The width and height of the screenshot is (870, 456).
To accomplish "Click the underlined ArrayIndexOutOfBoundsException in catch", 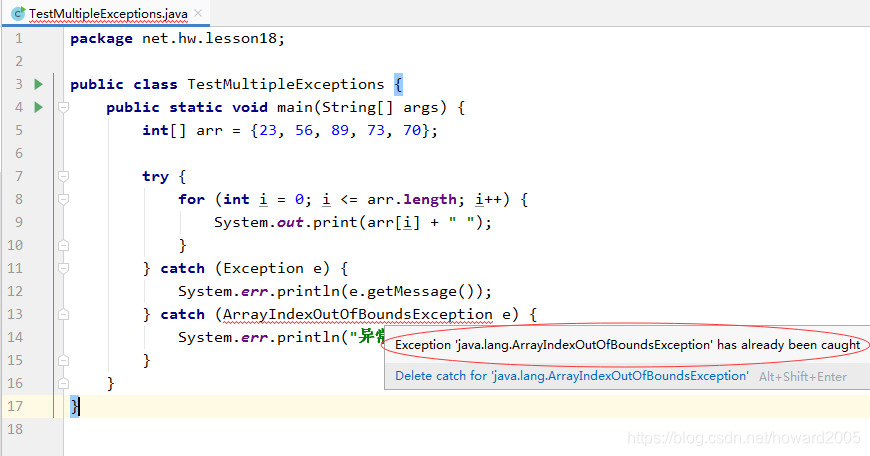I will pos(358,315).
